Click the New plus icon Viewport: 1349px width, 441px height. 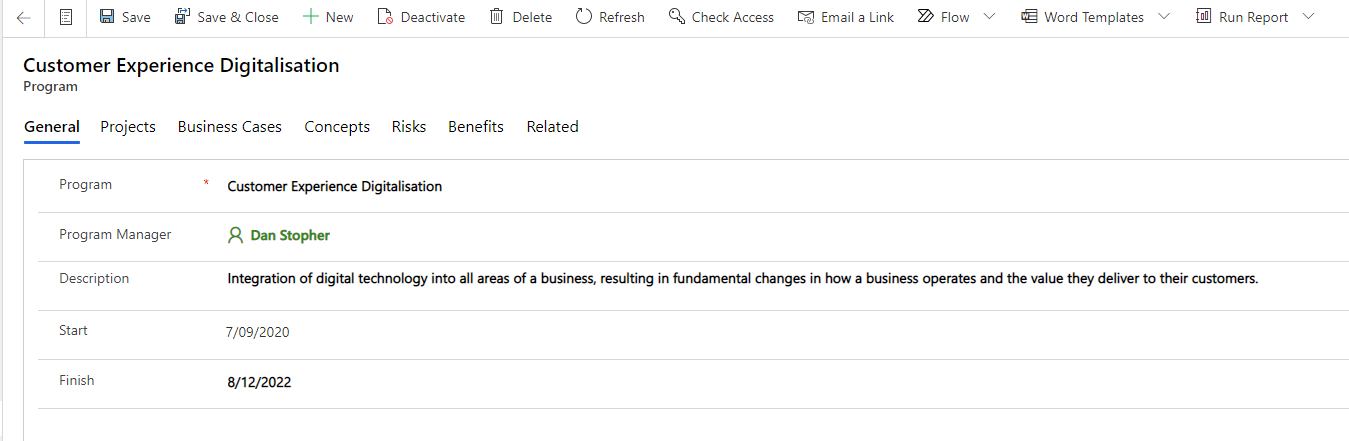311,17
